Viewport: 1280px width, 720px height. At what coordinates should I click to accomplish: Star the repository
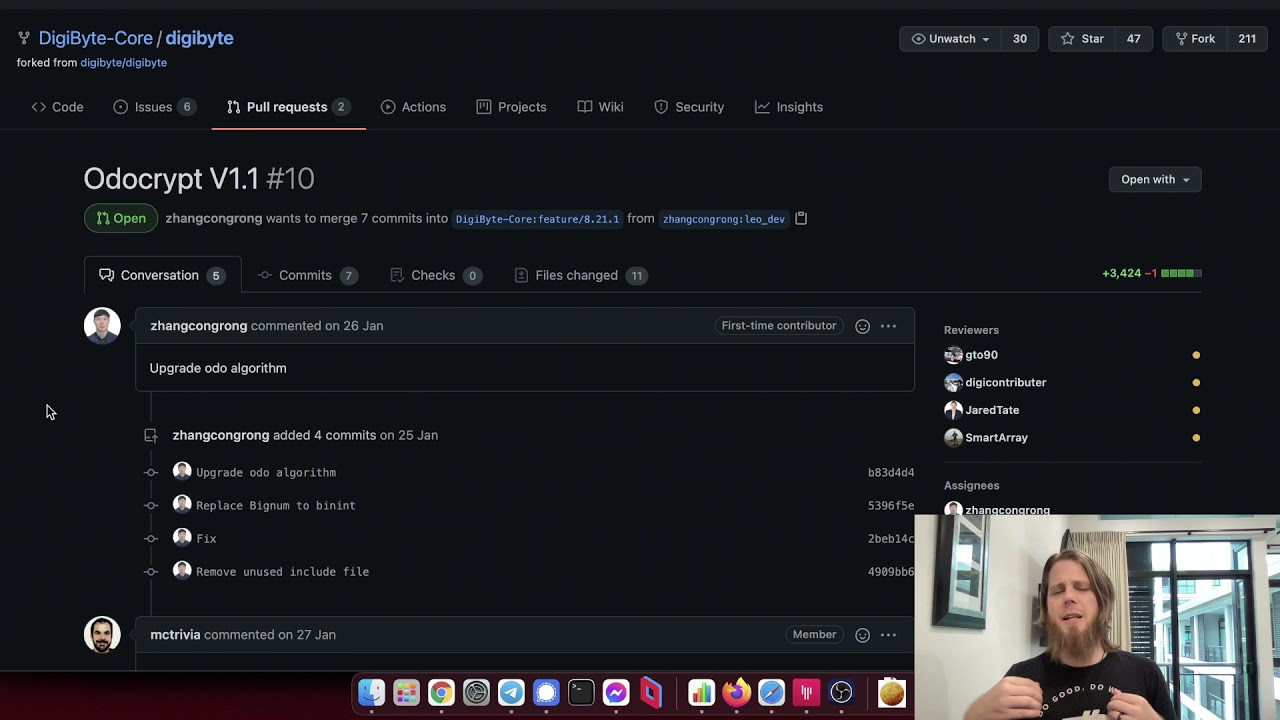(x=1082, y=39)
